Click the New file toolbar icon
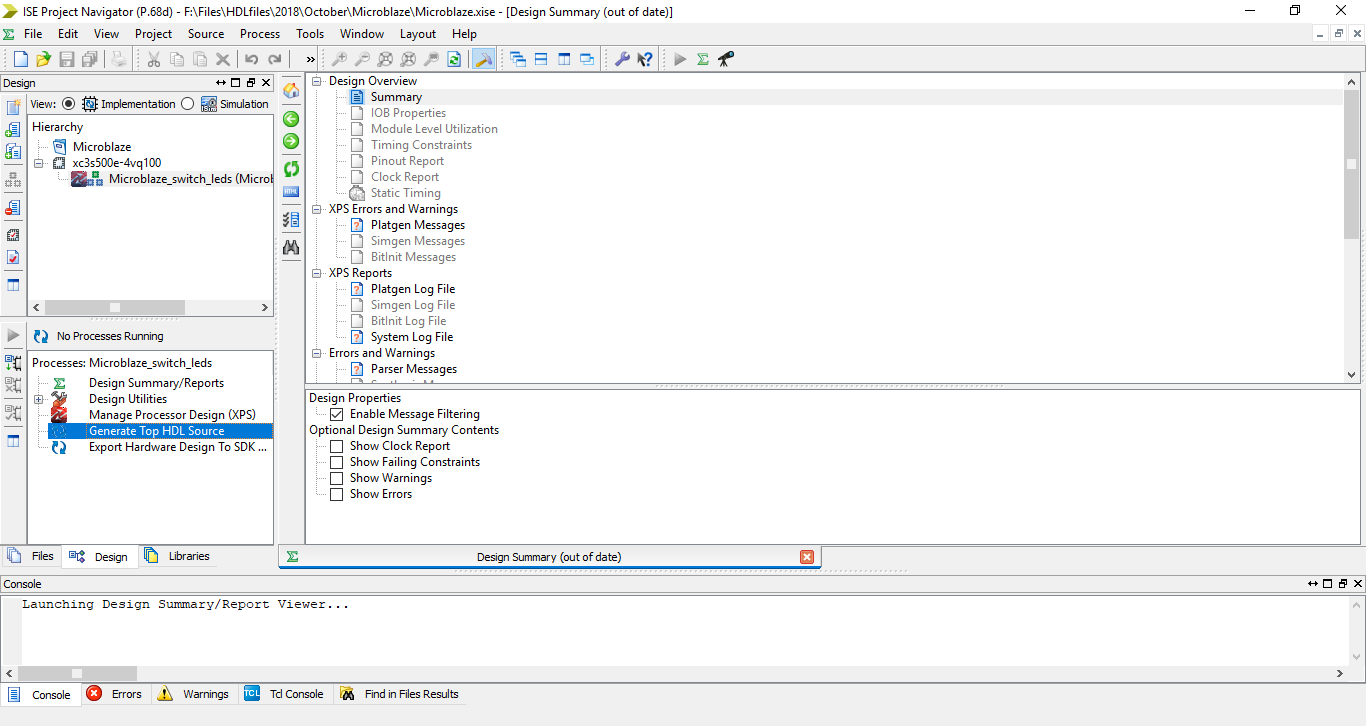 pyautogui.click(x=20, y=59)
